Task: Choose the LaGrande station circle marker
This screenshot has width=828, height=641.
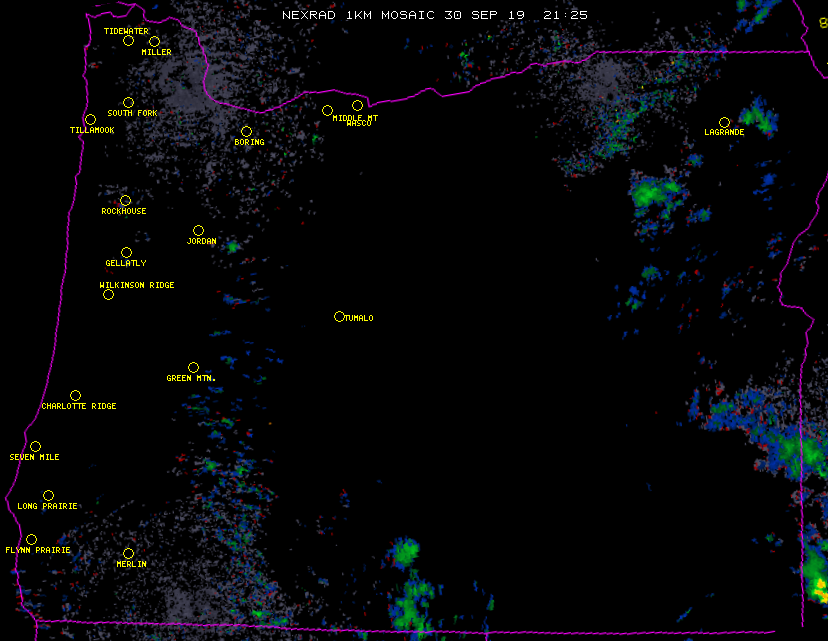Action: point(724,122)
